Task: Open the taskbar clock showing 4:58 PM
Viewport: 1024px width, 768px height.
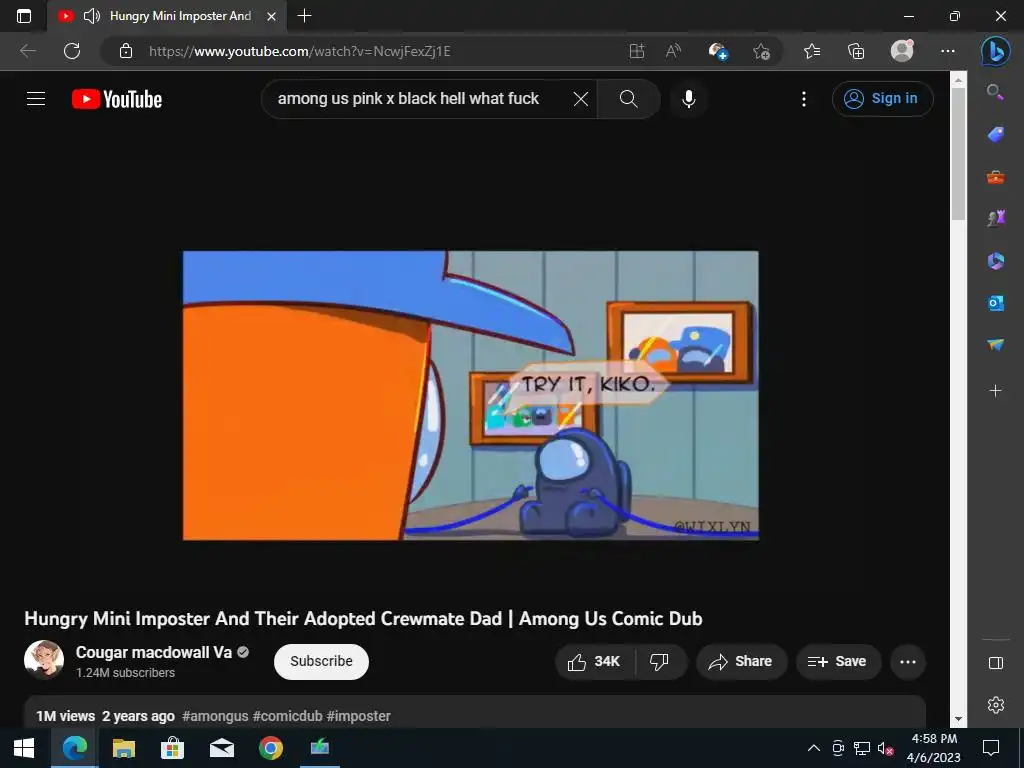Action: pos(934,748)
